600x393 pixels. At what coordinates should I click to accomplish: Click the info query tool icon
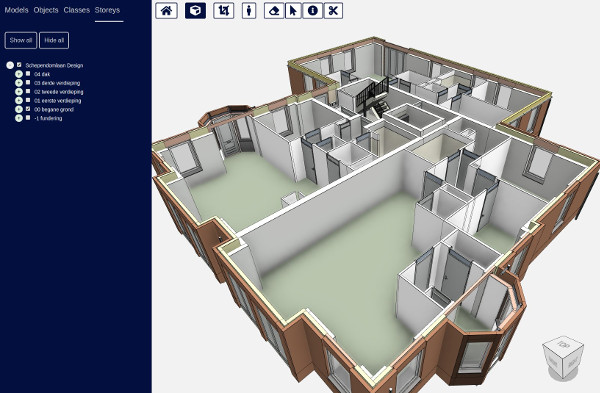click(313, 11)
